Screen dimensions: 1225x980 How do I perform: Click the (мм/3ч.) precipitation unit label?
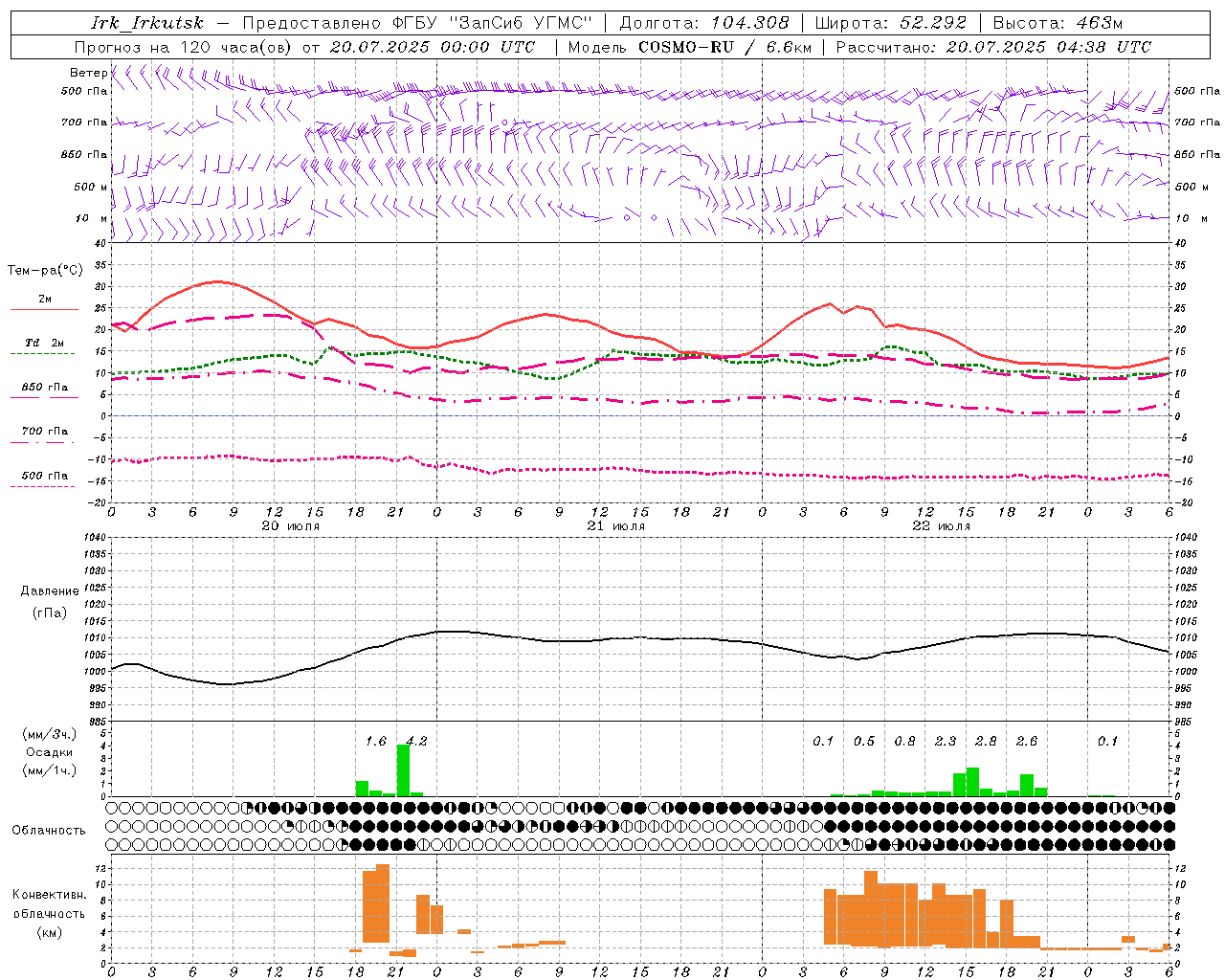click(x=50, y=734)
